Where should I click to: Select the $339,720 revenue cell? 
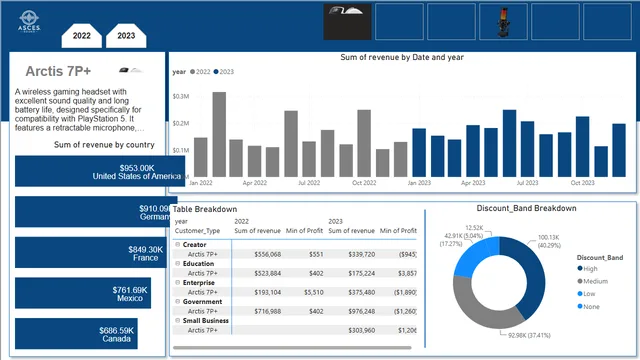[361, 254]
